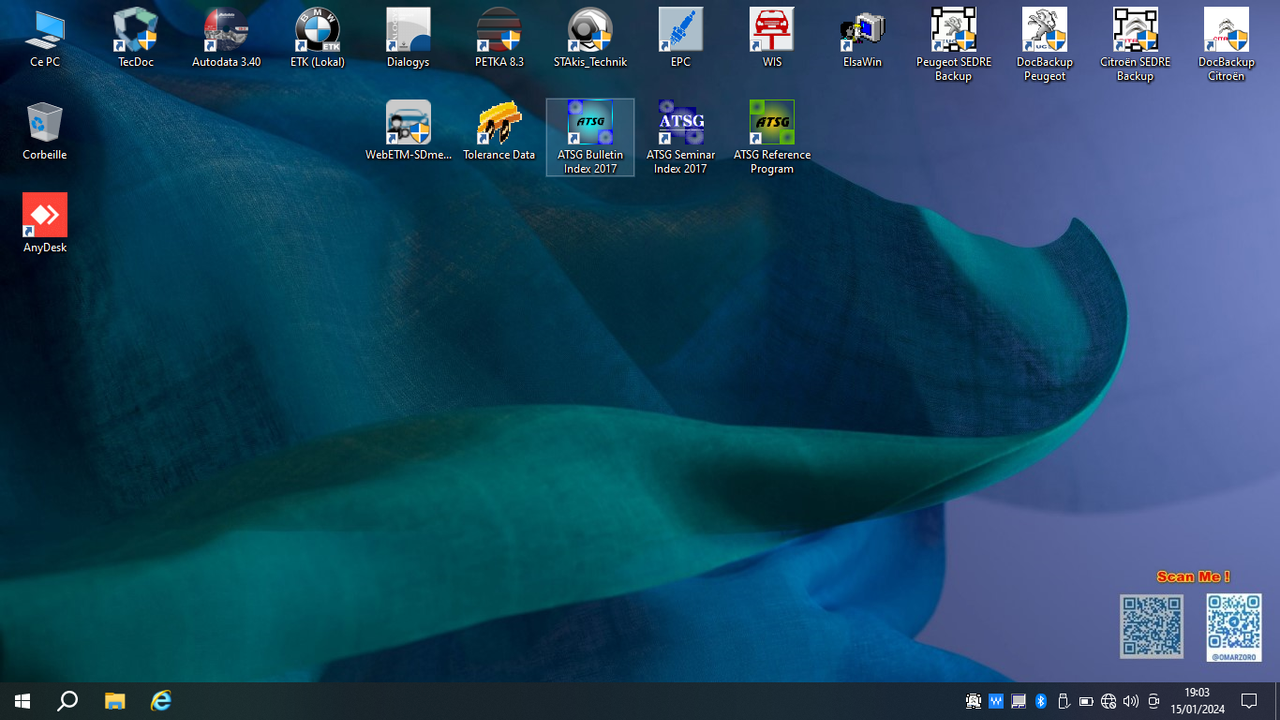The height and width of the screenshot is (720, 1280).
Task: Open the Ce PC desktop icon
Action: tap(45, 39)
